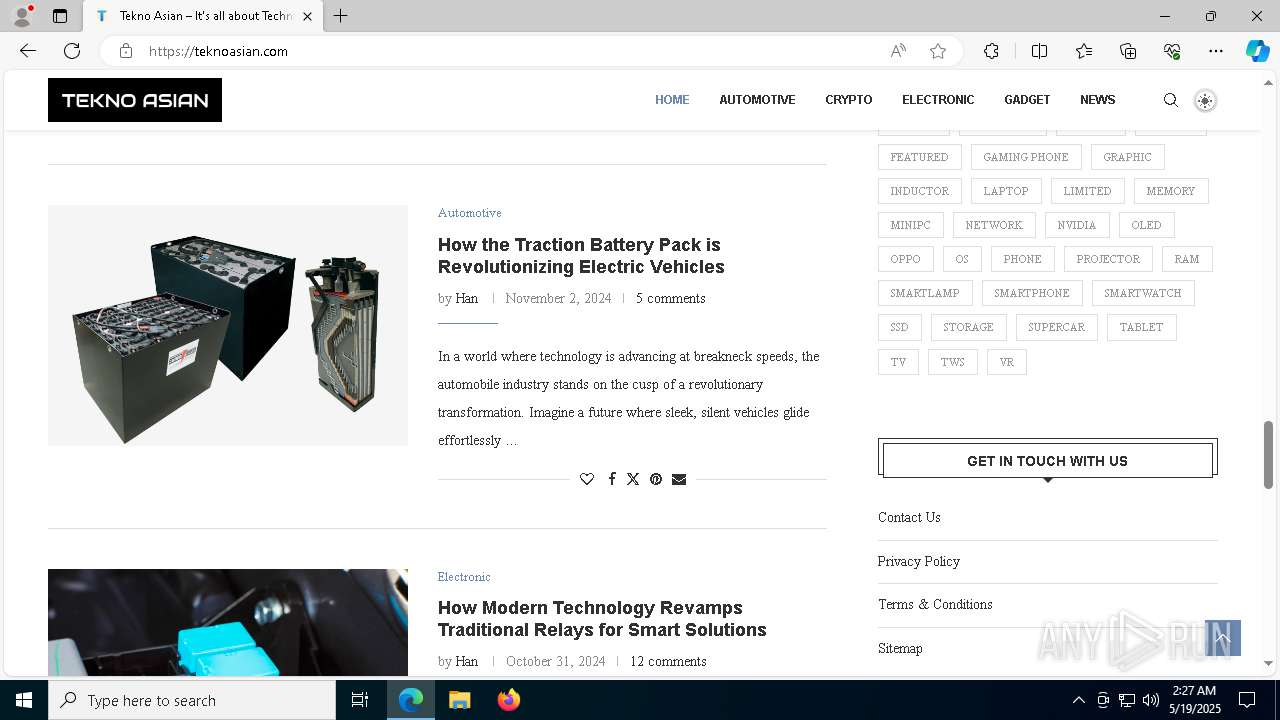Select the FEATURED tag

pos(919,157)
